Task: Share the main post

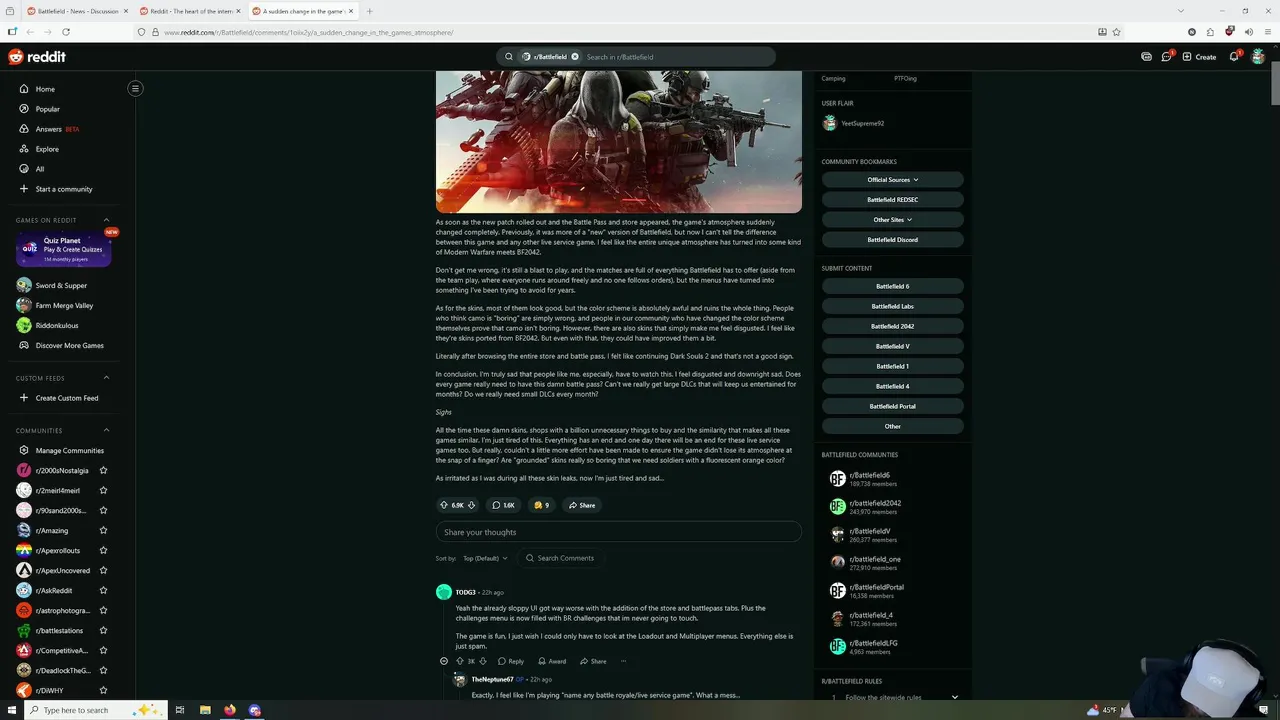Action: tap(582, 505)
